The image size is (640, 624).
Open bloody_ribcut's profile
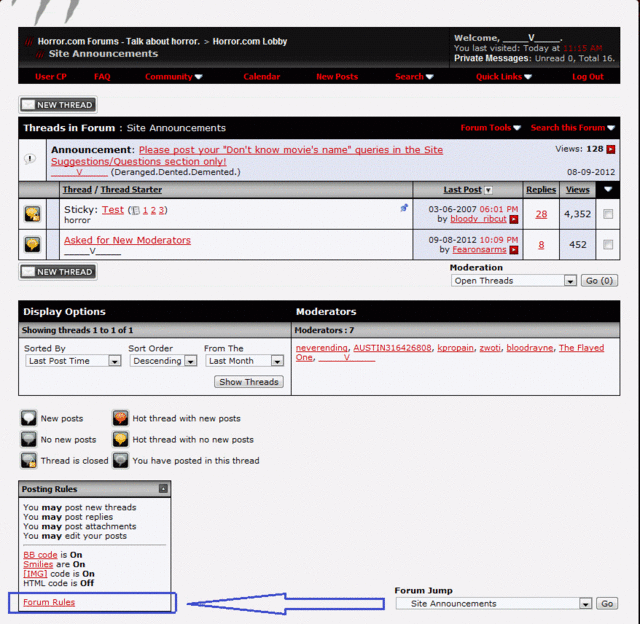point(478,219)
